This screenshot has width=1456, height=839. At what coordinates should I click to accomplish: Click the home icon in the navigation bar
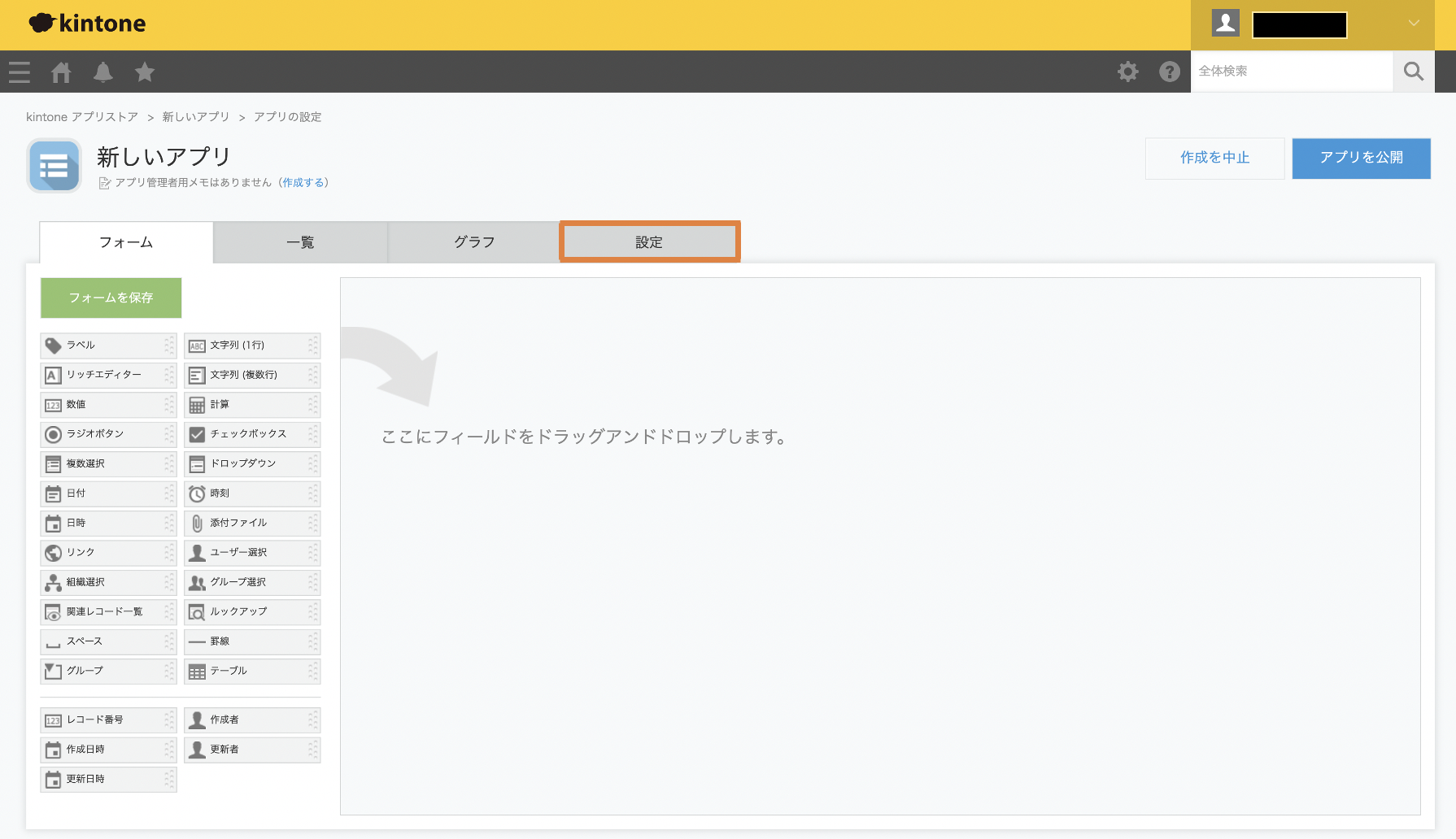(61, 72)
